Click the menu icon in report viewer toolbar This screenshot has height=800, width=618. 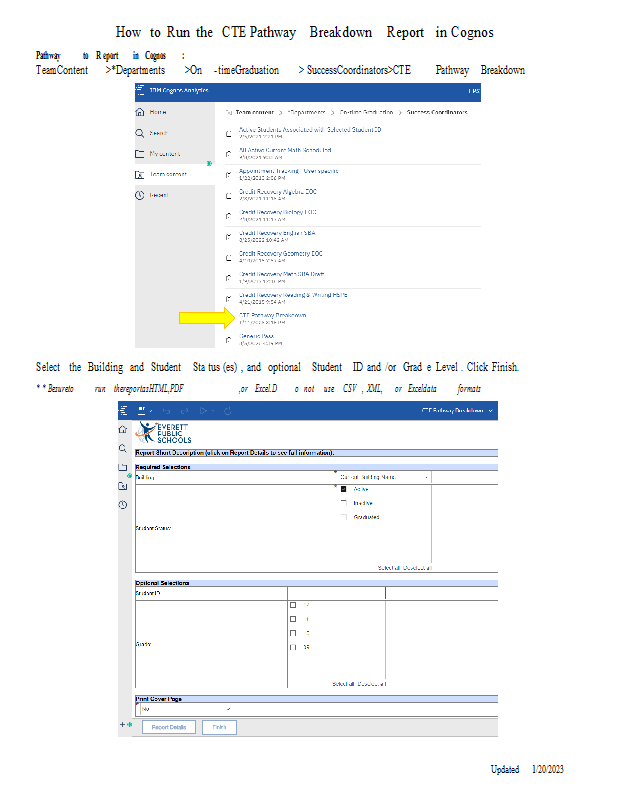click(x=123, y=411)
